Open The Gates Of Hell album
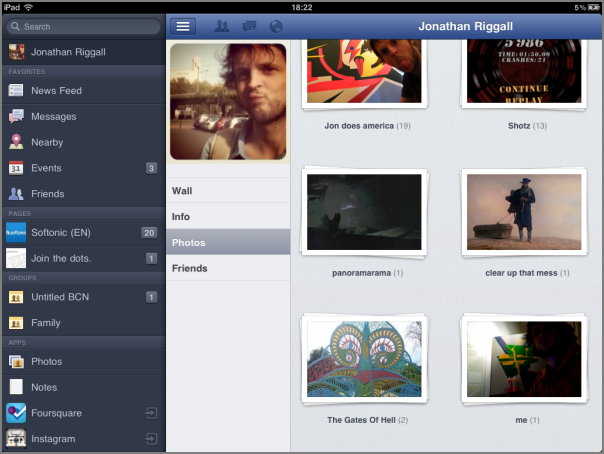Screen dimensions: 604x454 [x=364, y=359]
